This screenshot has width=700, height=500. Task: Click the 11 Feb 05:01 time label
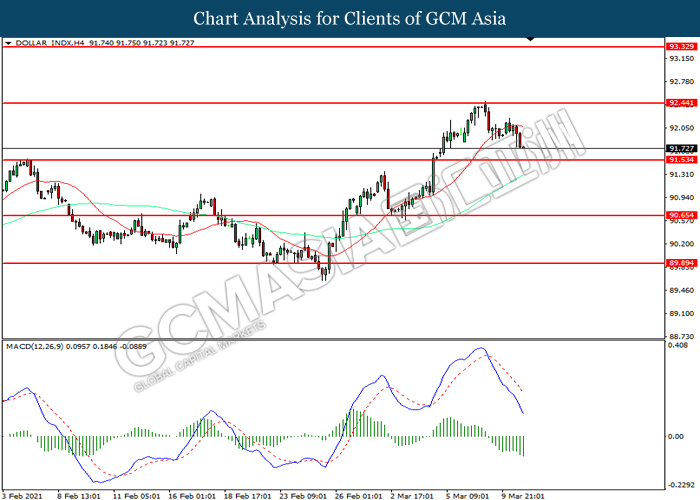(136, 496)
